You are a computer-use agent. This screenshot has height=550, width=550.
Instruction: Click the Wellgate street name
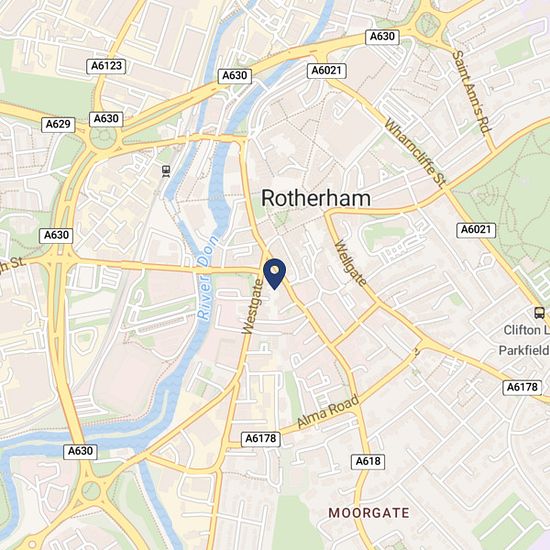click(350, 263)
